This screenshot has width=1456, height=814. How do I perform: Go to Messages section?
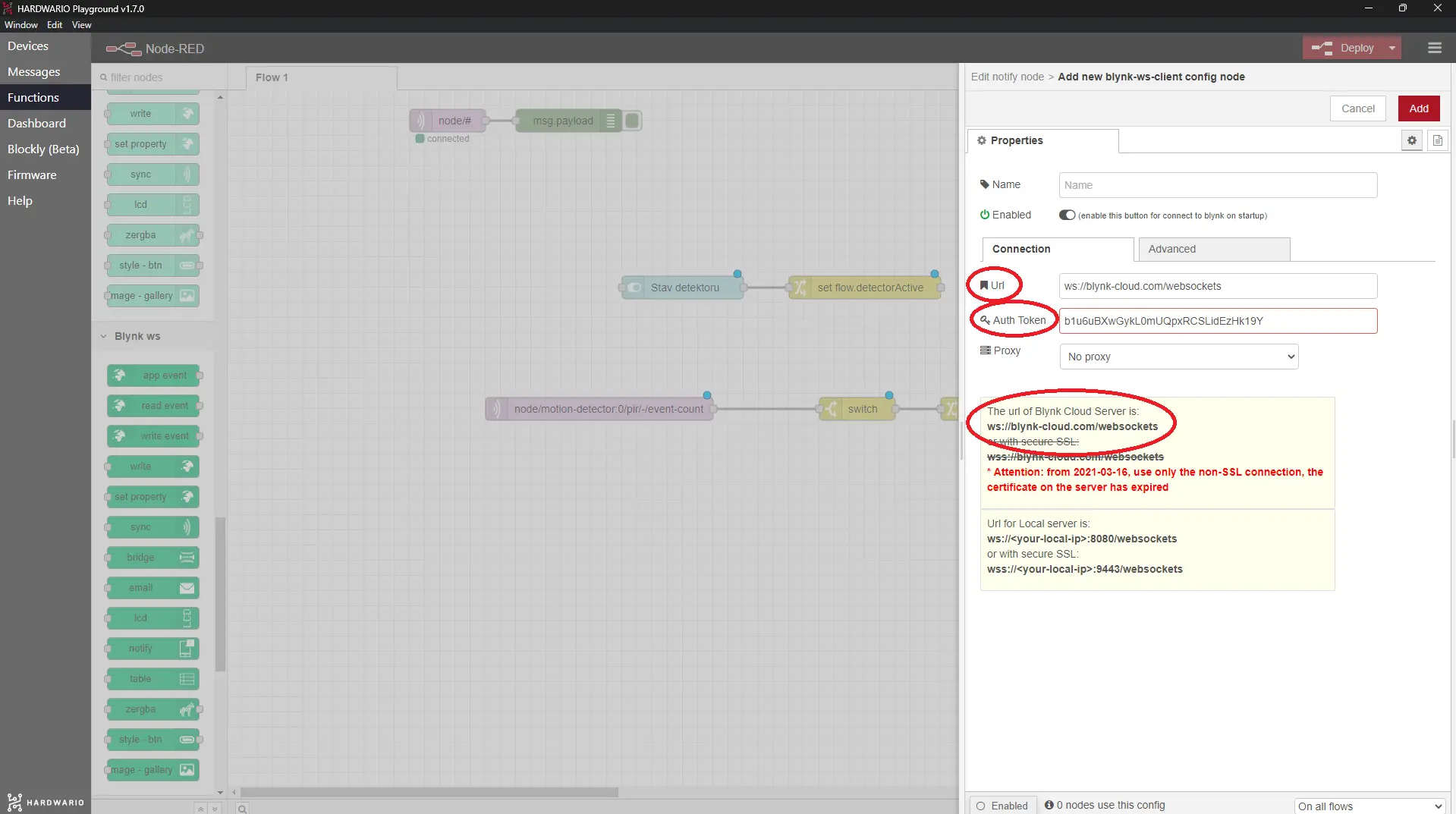(x=46, y=72)
